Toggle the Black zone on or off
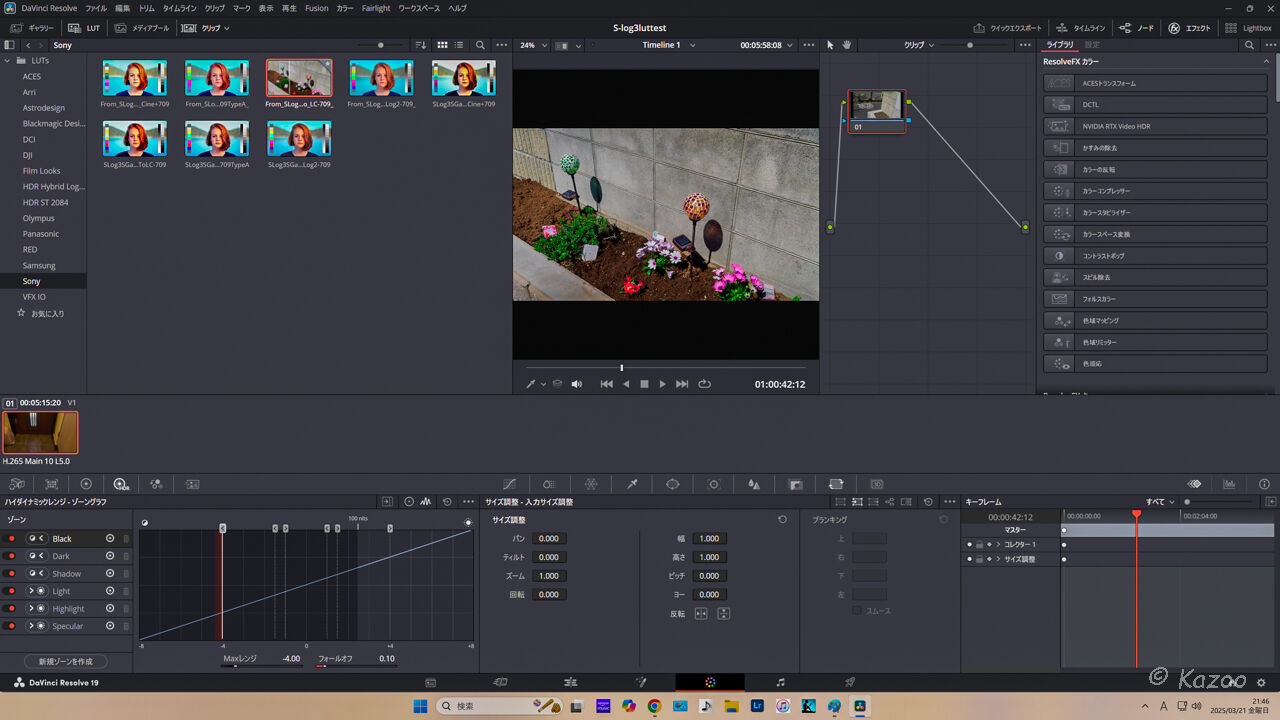Image resolution: width=1280 pixels, height=720 pixels. tap(11, 538)
